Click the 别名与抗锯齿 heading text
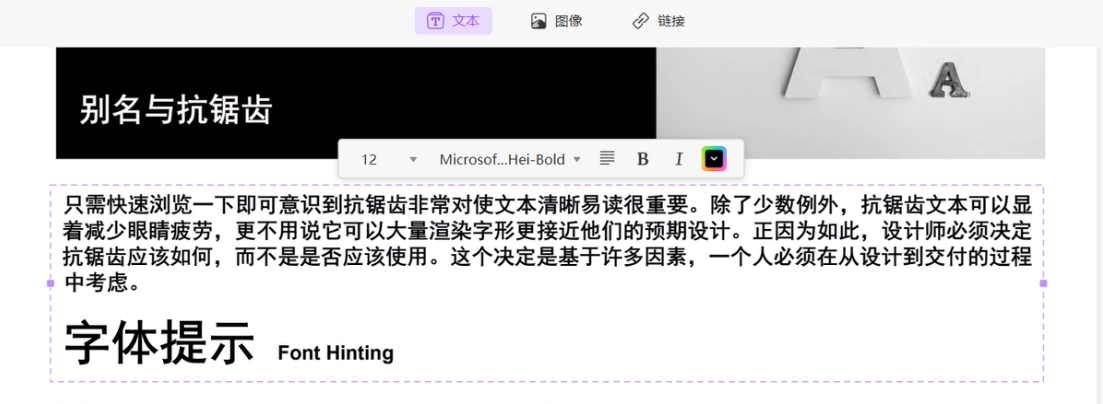 [x=175, y=110]
